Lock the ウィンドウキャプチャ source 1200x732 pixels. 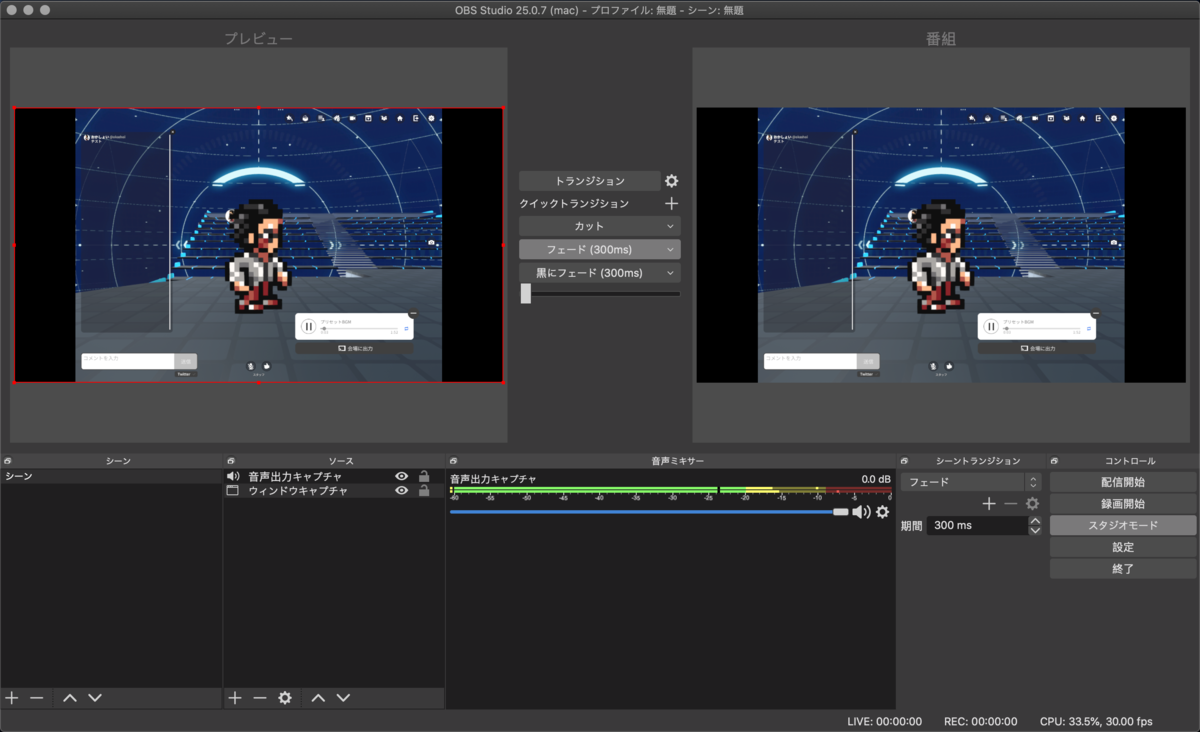coord(424,491)
